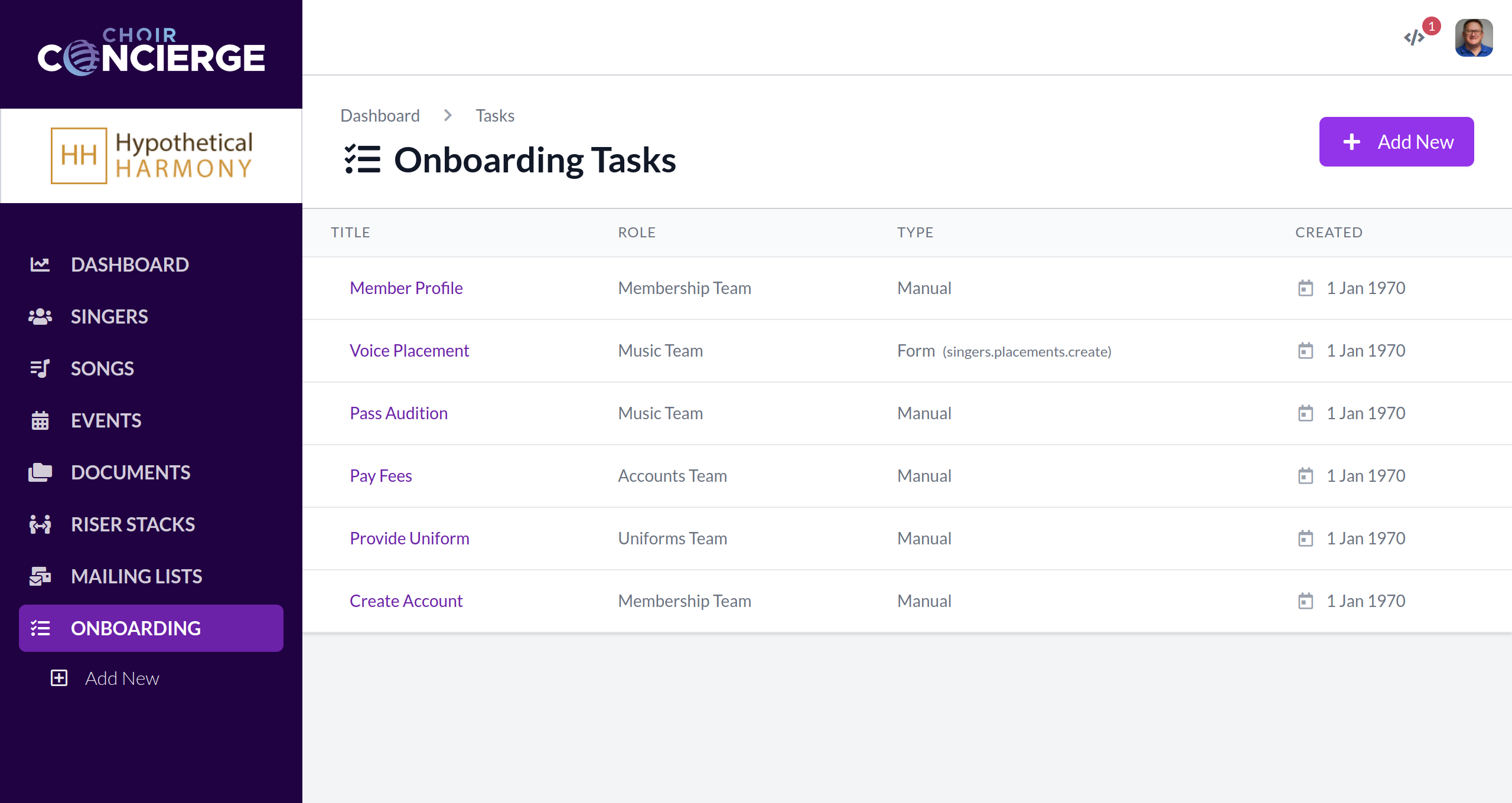
Task: Click the Documents folder icon
Action: click(x=40, y=472)
